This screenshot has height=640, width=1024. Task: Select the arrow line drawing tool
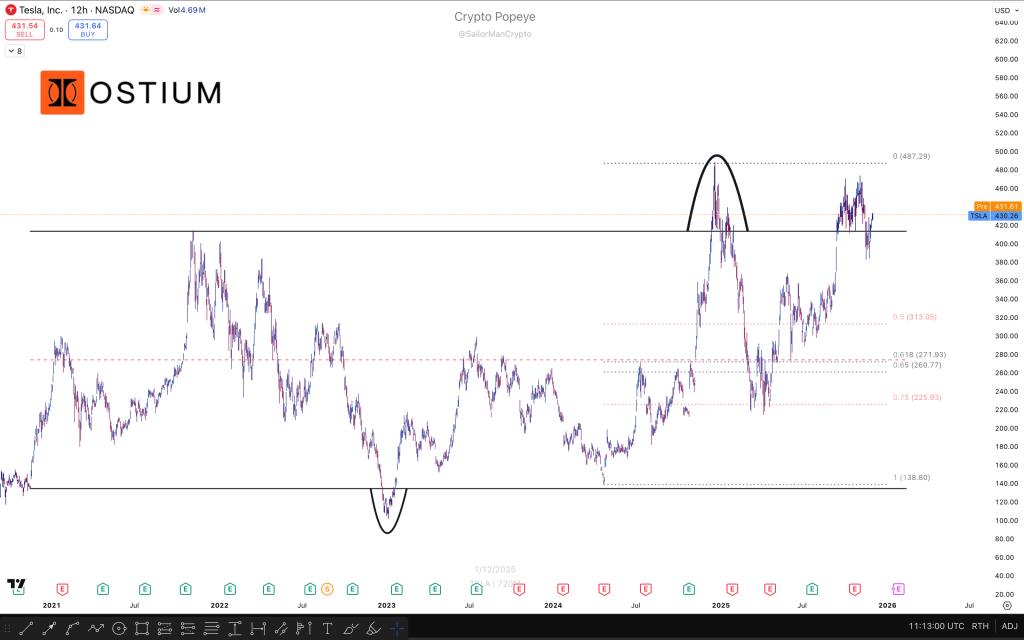(50, 628)
